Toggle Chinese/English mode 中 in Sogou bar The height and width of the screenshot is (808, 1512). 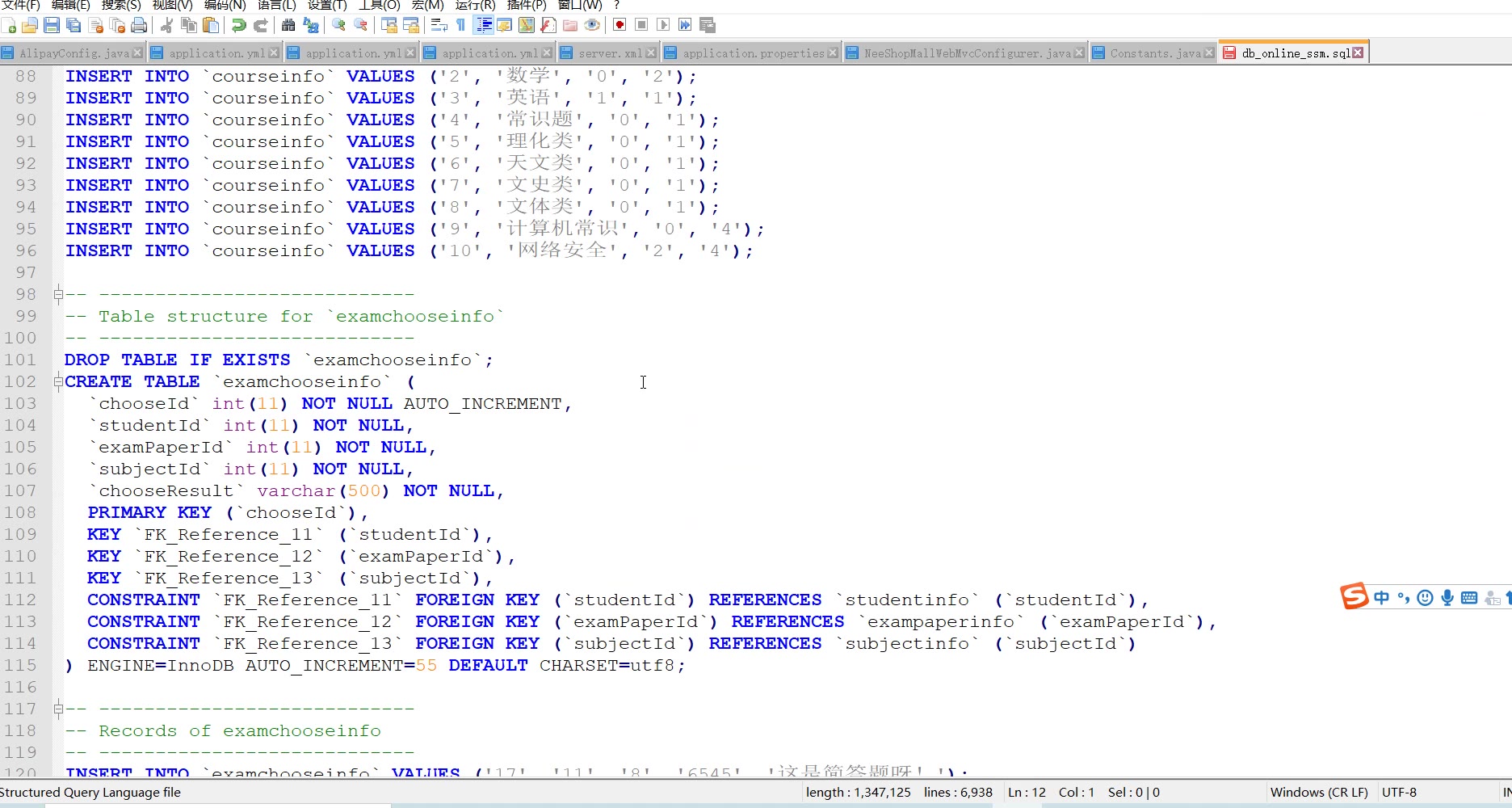(1381, 598)
